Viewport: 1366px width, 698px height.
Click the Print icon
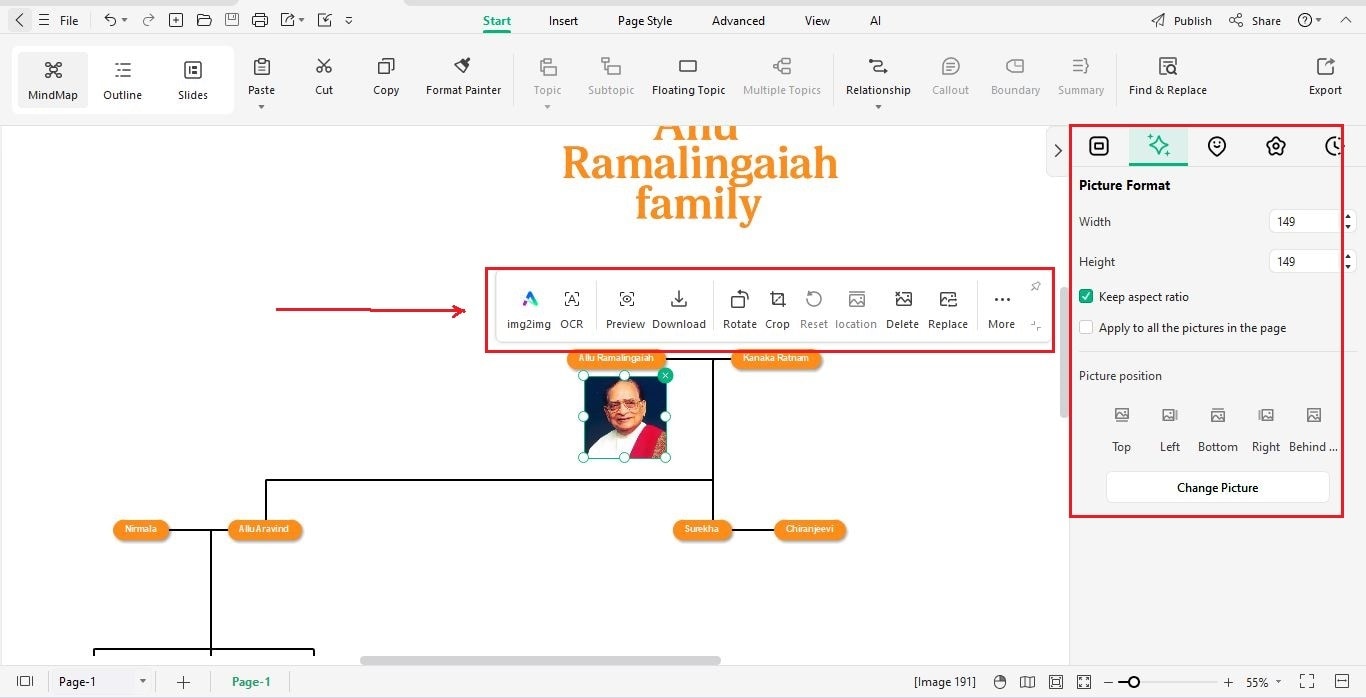point(260,20)
